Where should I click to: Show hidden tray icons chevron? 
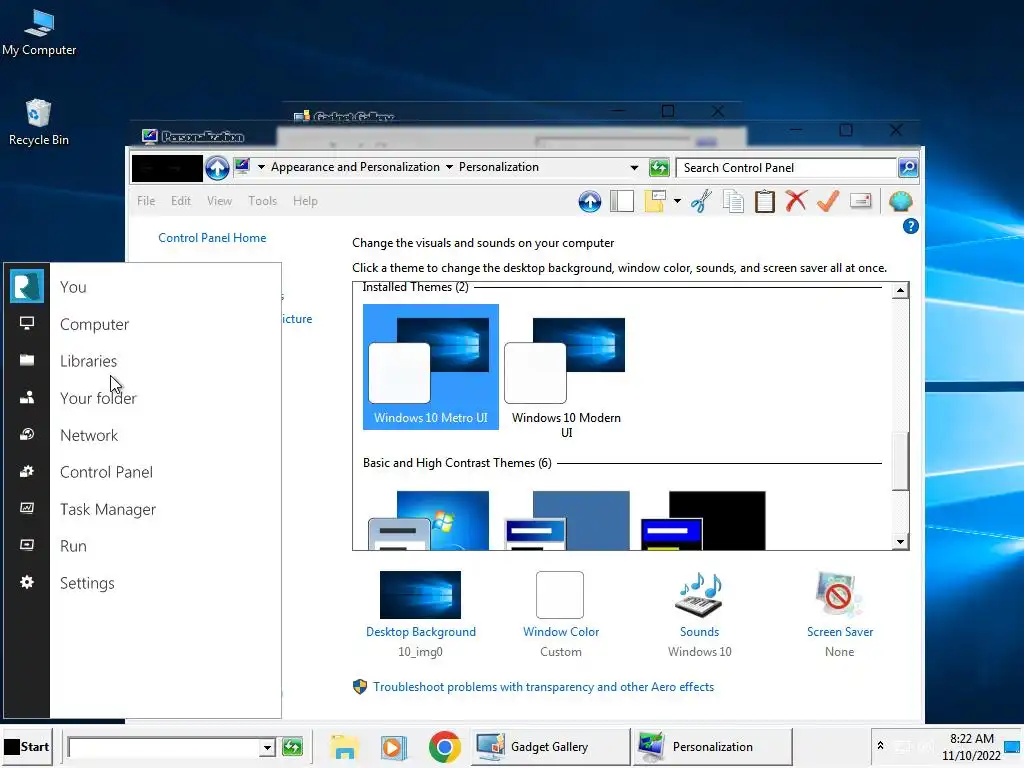pyautogui.click(x=880, y=746)
